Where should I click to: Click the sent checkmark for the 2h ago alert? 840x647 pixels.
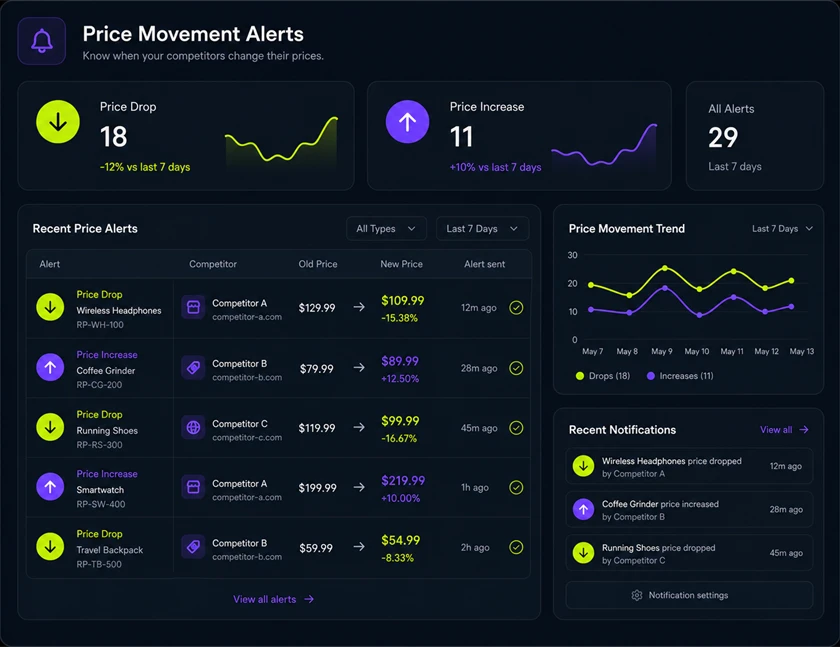pyautogui.click(x=516, y=547)
